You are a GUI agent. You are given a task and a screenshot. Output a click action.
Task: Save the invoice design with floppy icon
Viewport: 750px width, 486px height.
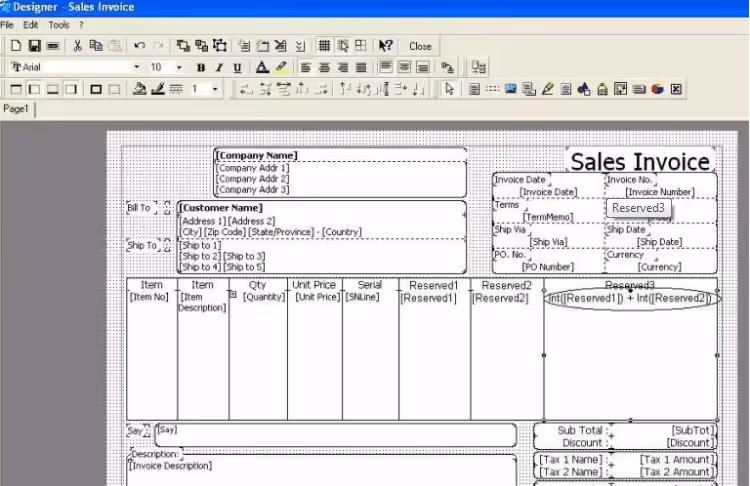pos(34,46)
